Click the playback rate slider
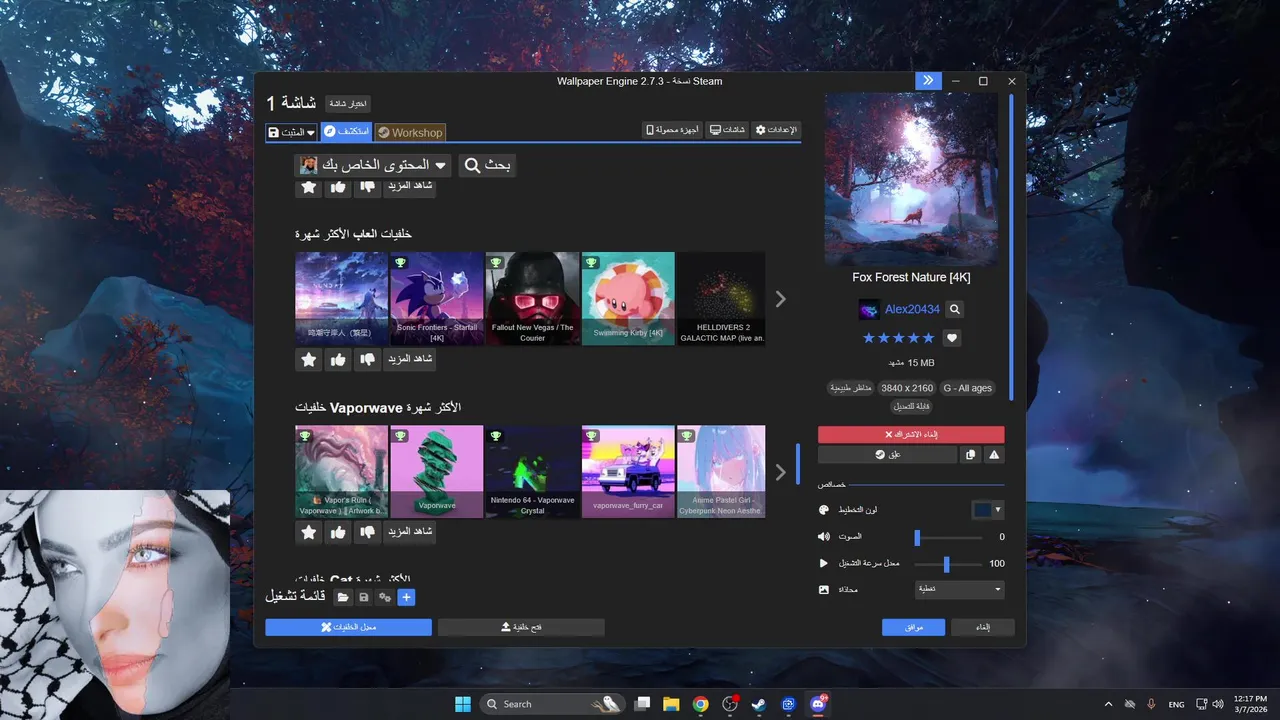 tap(946, 564)
